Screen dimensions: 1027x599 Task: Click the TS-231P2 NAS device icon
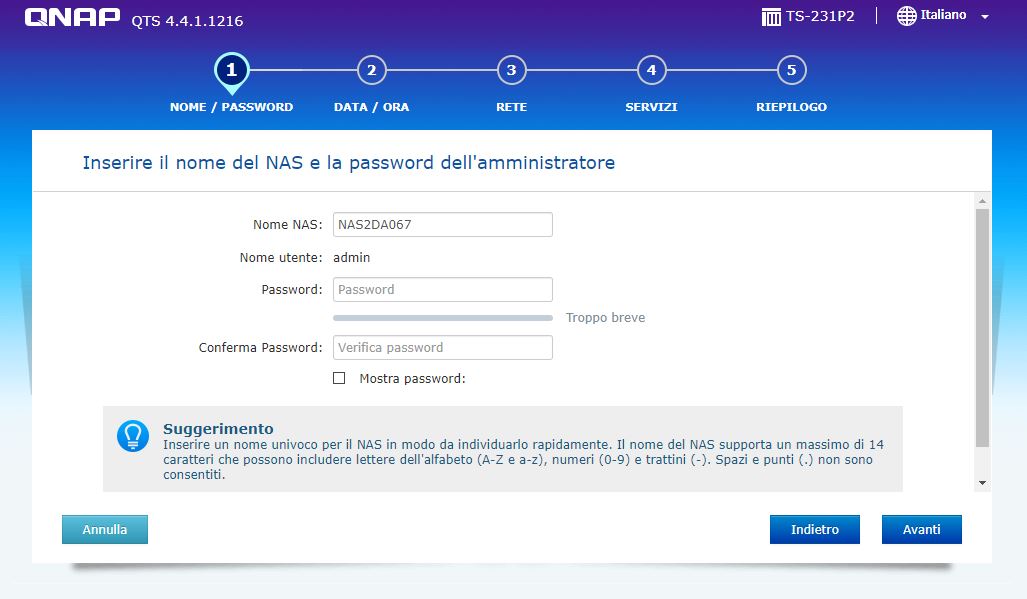tap(771, 17)
